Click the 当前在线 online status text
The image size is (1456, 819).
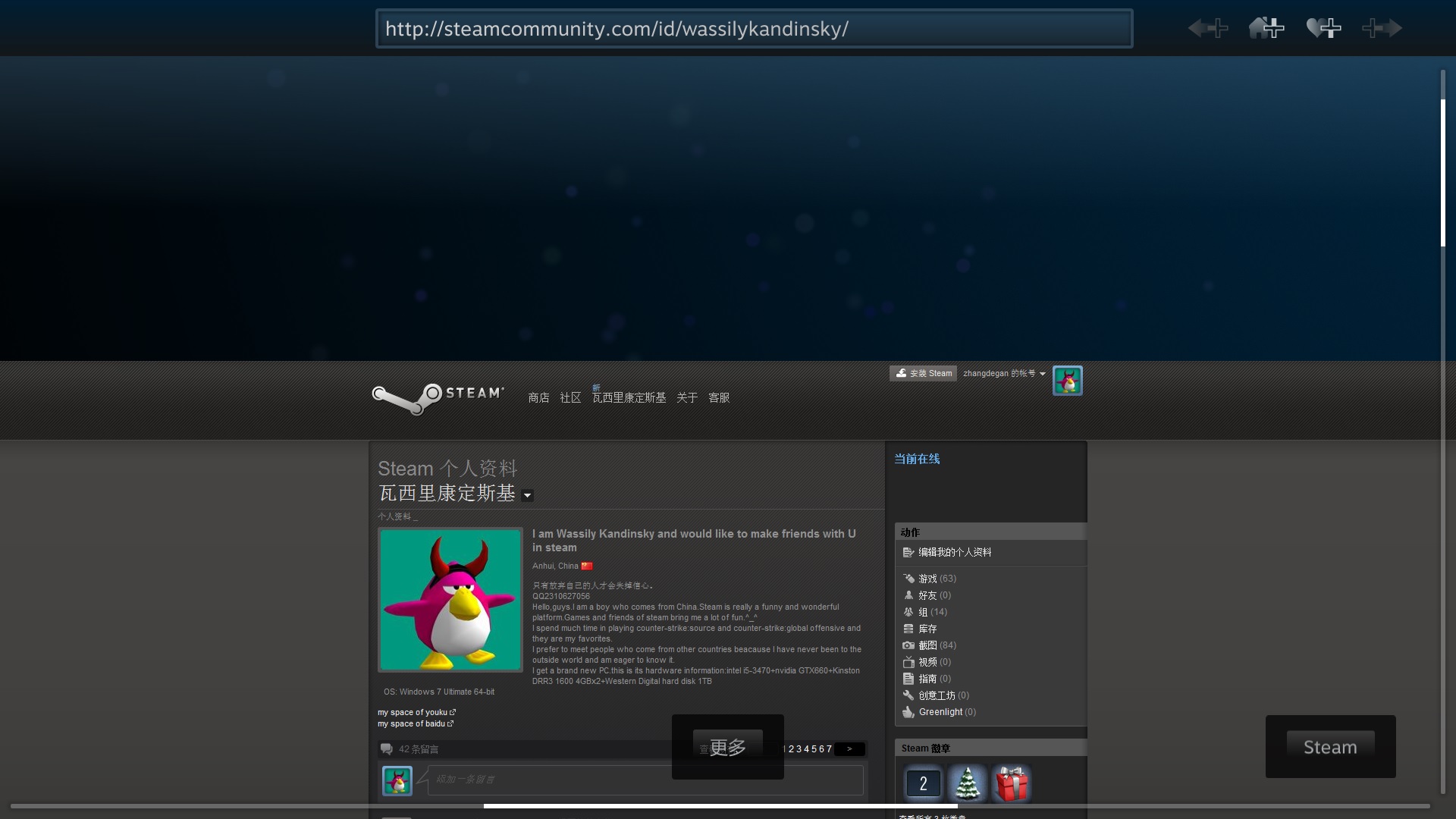point(917,459)
